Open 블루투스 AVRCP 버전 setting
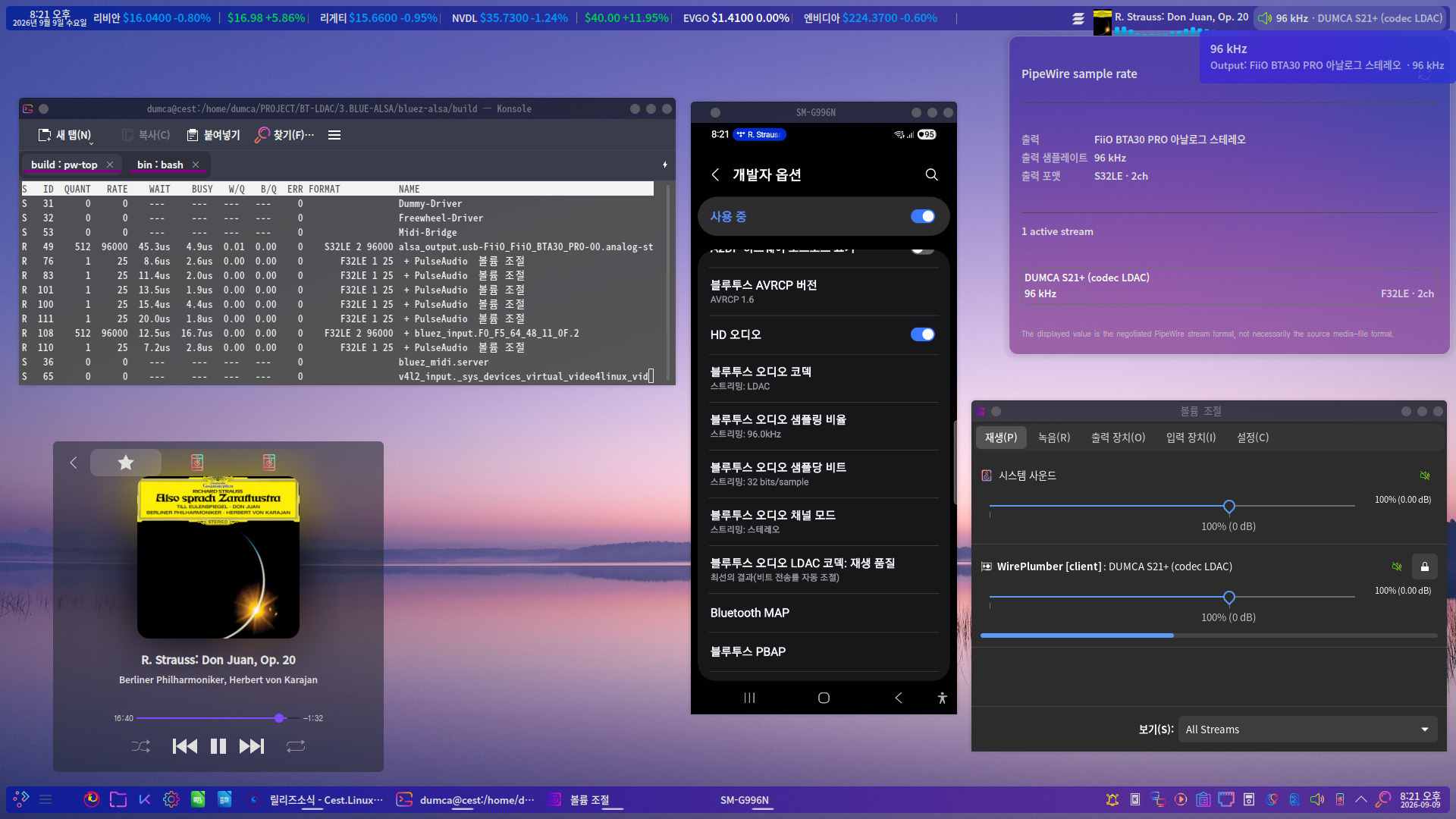 click(x=824, y=292)
